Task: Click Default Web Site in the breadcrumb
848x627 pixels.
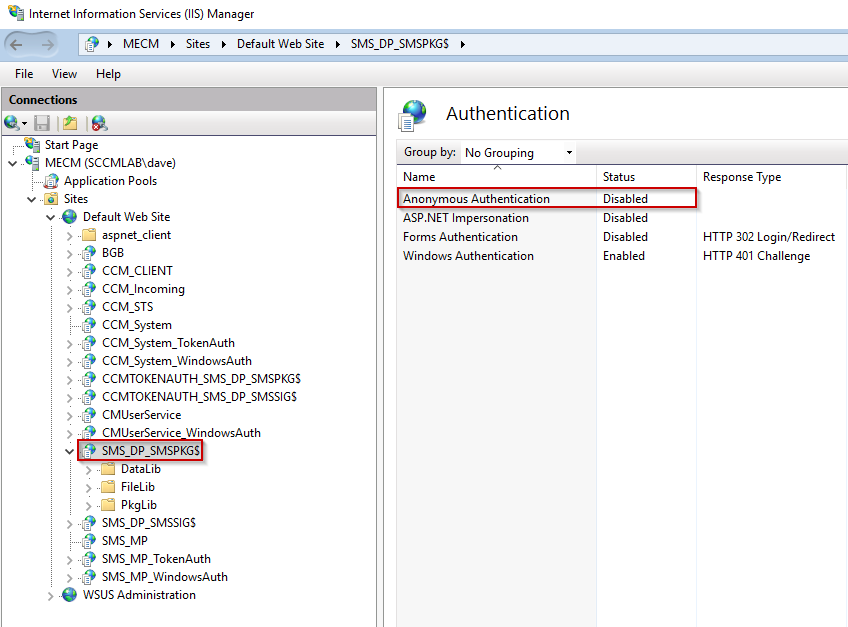Action: pyautogui.click(x=281, y=44)
